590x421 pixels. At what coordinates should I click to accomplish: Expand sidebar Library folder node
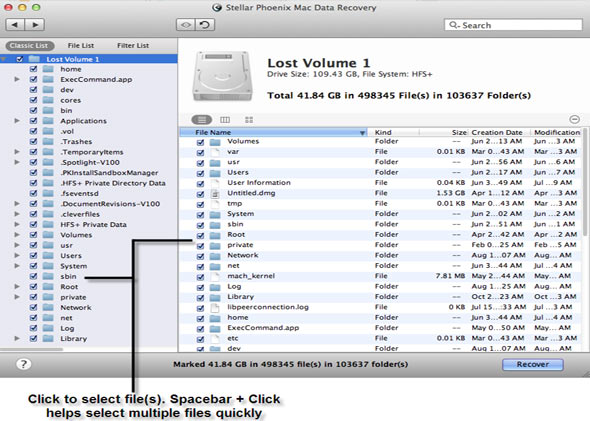17,339
